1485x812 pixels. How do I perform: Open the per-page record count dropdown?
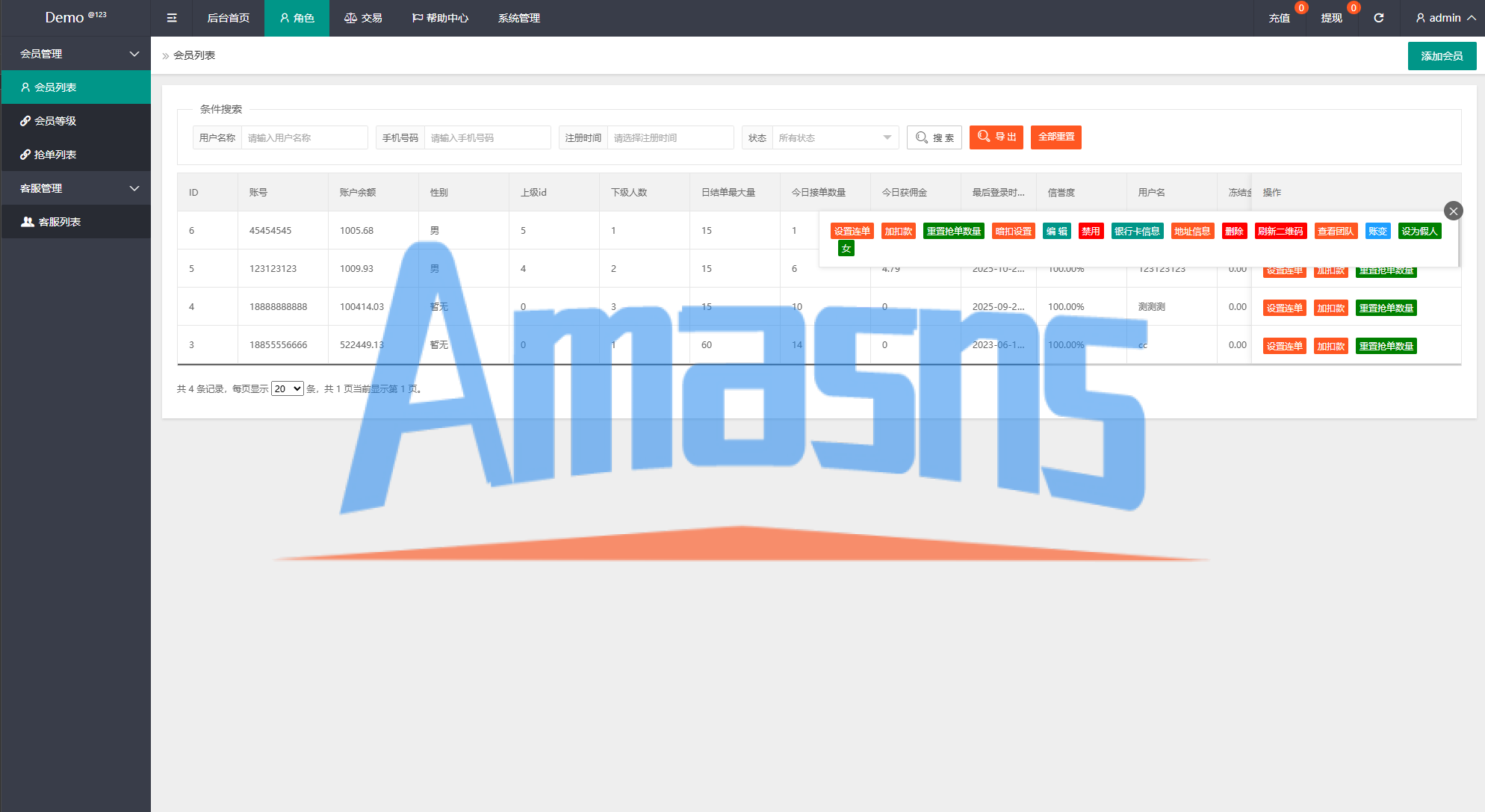(287, 388)
